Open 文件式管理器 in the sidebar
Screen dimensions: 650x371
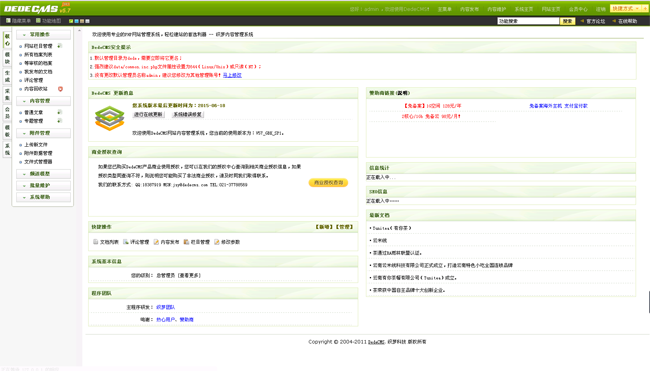pos(38,162)
